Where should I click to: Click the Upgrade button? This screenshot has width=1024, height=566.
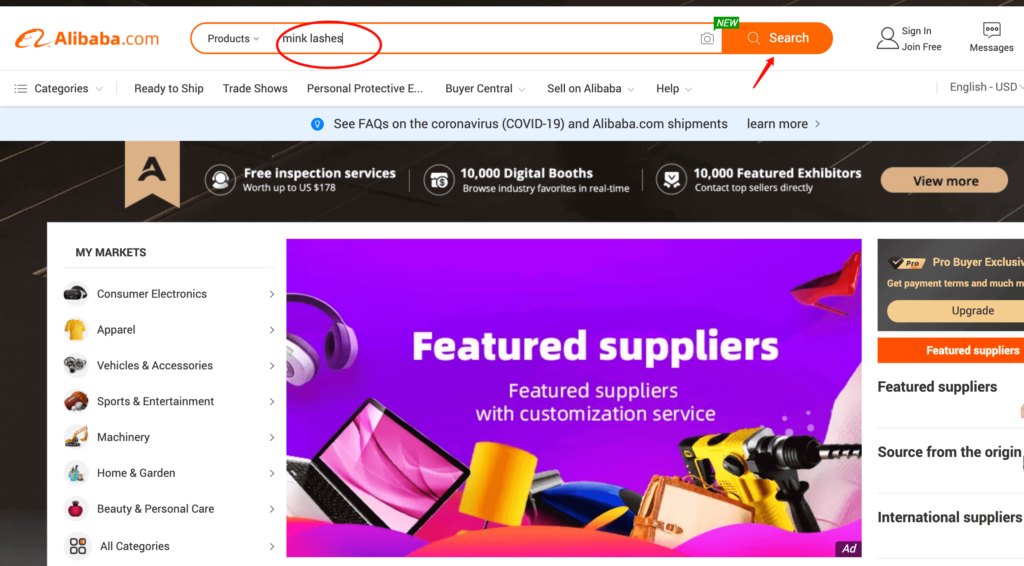[955, 311]
